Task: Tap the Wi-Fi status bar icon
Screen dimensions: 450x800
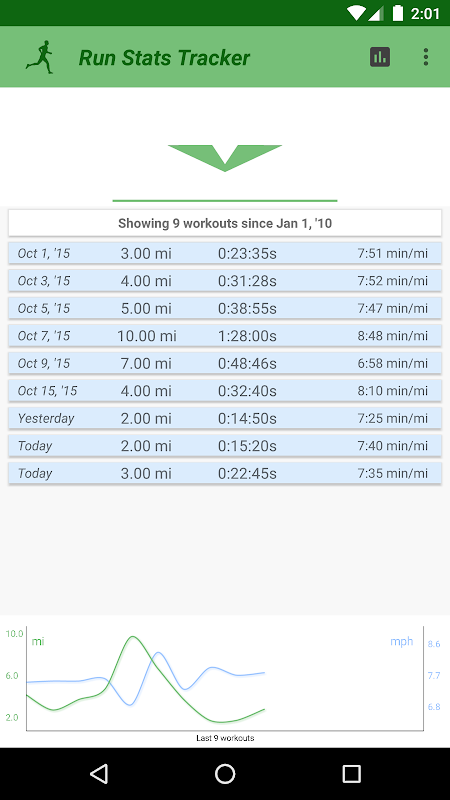Action: pyautogui.click(x=356, y=13)
